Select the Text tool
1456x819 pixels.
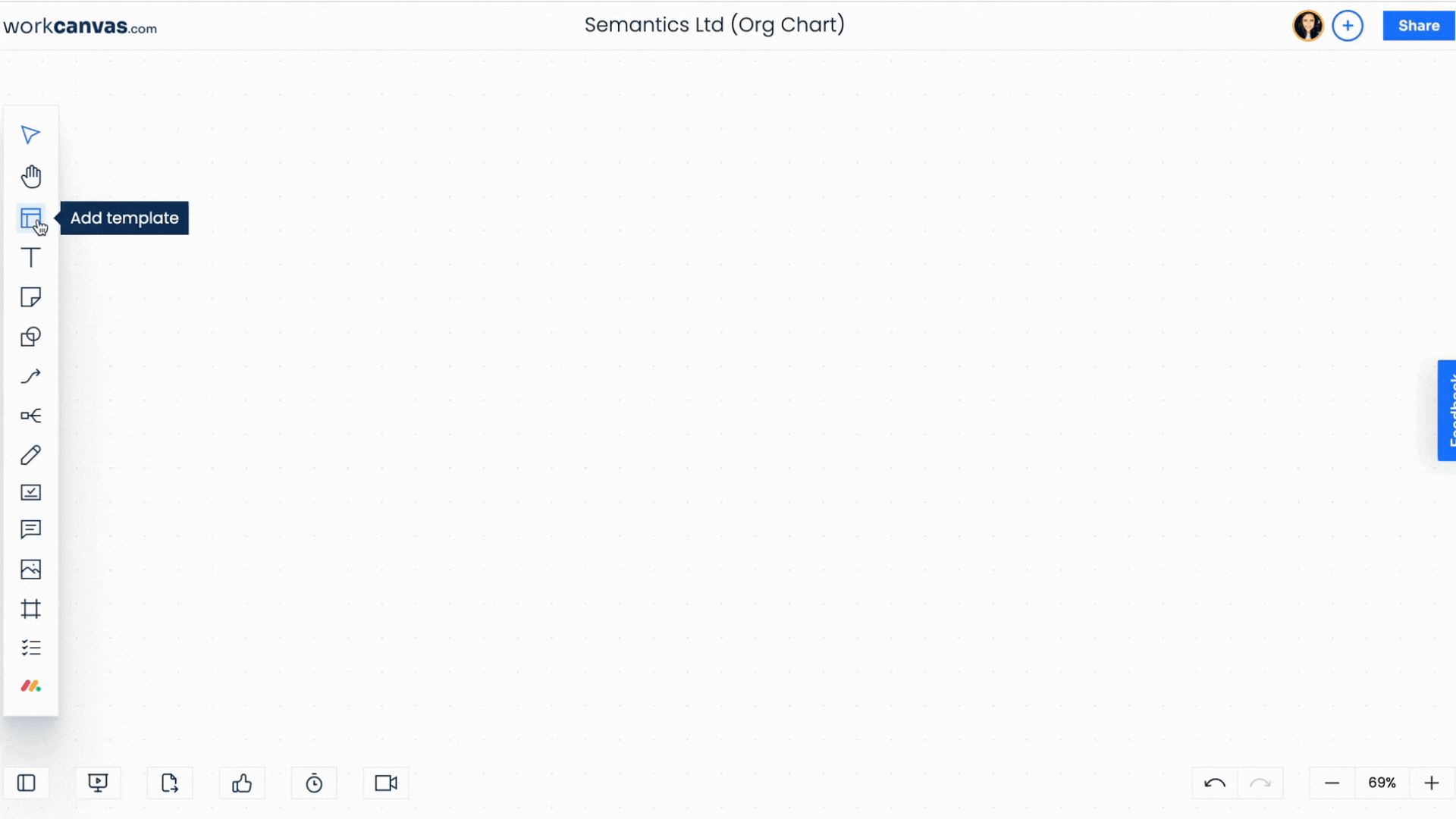point(30,258)
